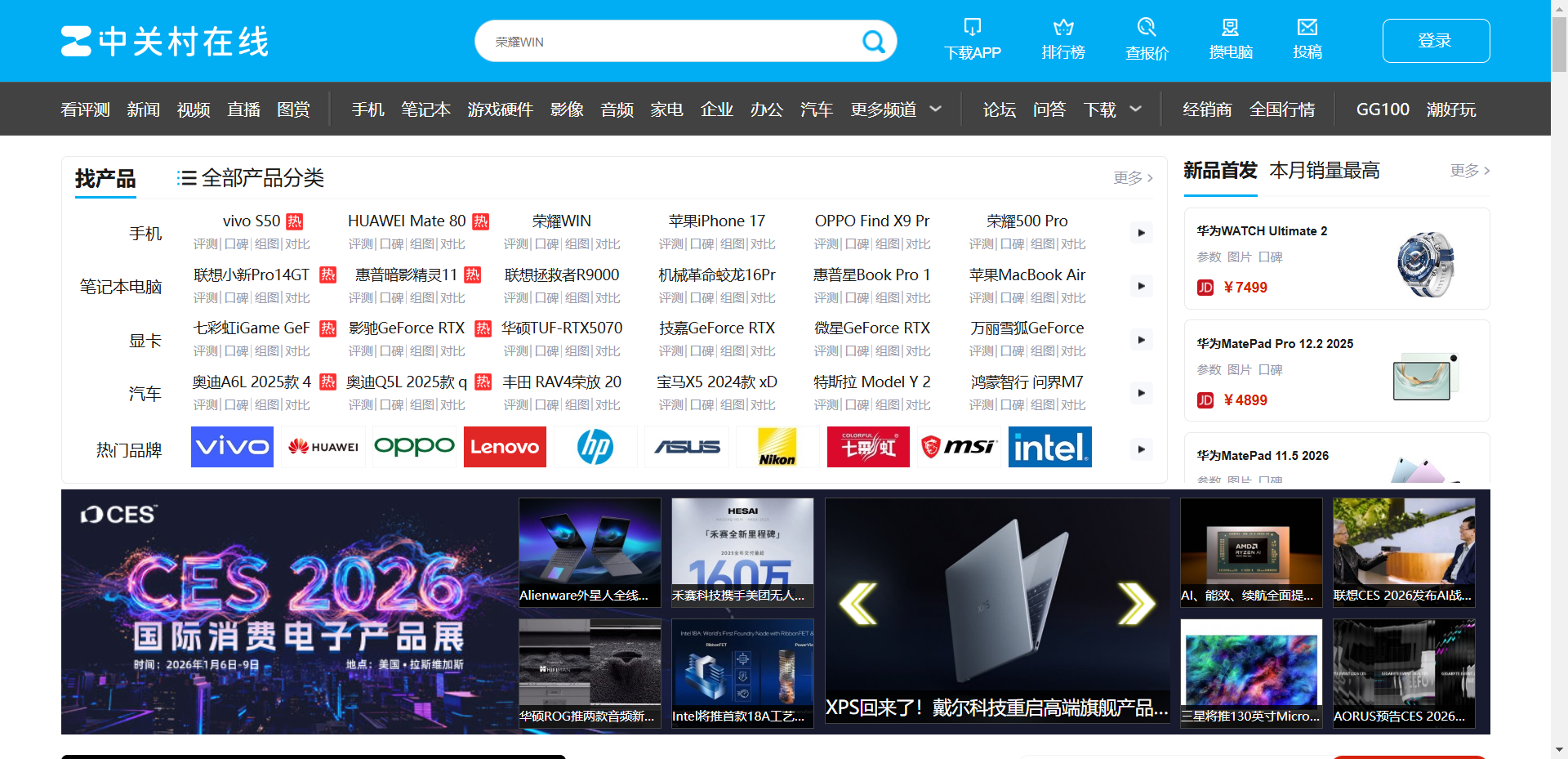Open 排行榜 via the crown icon
This screenshot has height=759, width=1568.
(1062, 26)
